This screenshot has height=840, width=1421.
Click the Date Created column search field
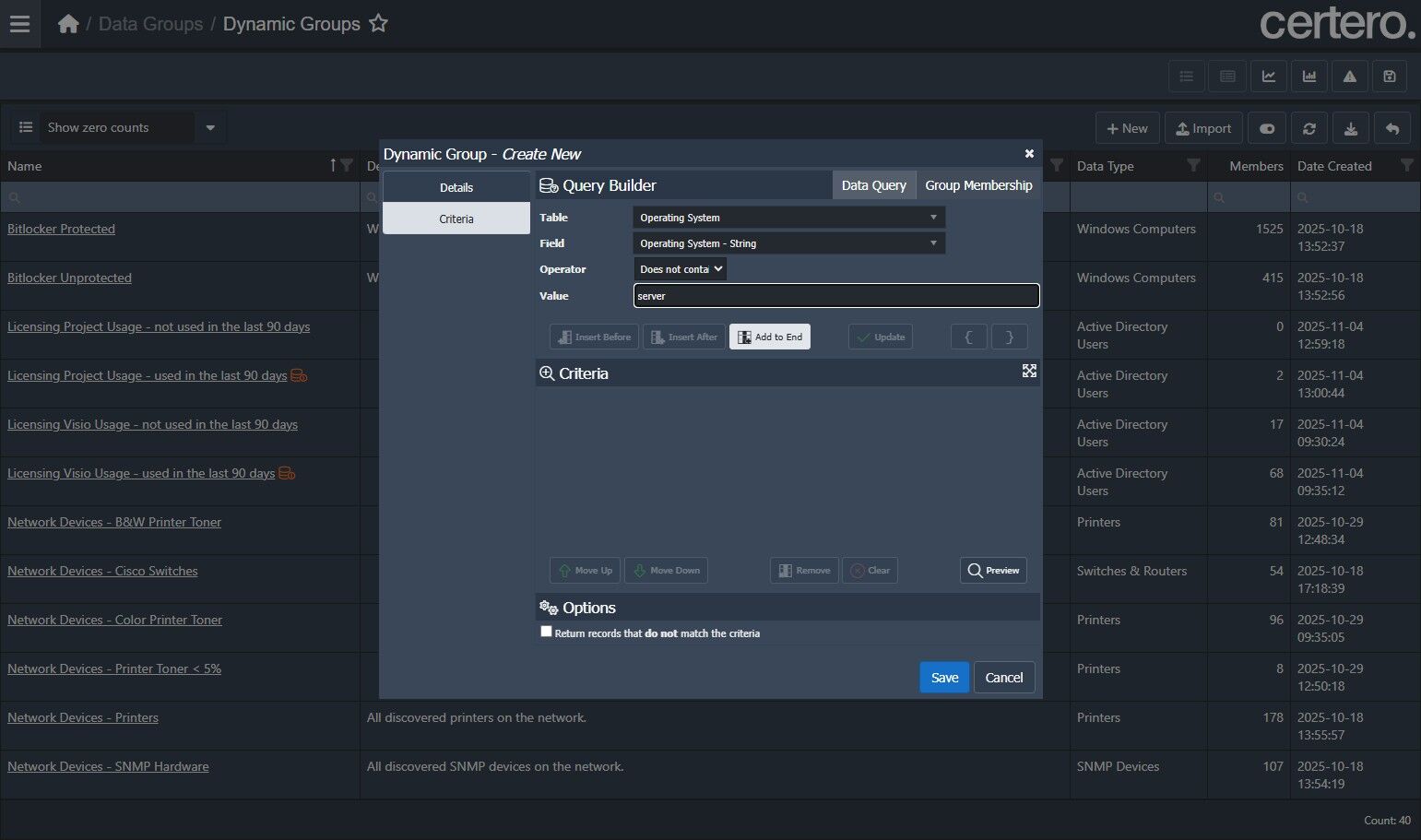tap(1356, 197)
